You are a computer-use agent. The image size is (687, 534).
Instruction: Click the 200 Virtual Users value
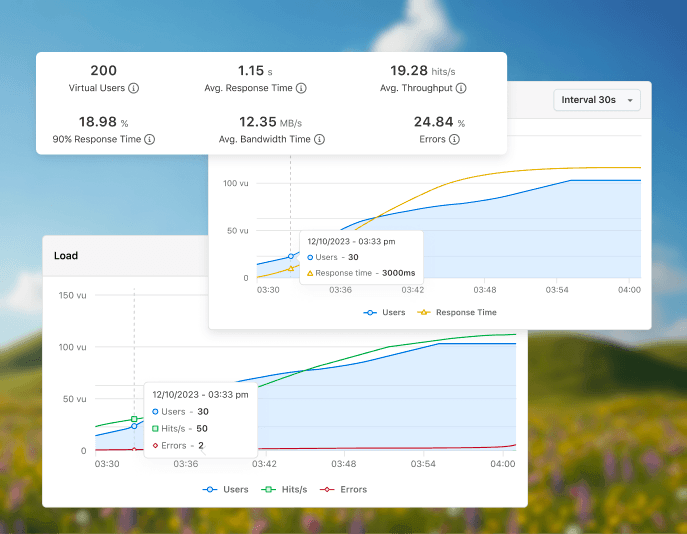click(103, 71)
